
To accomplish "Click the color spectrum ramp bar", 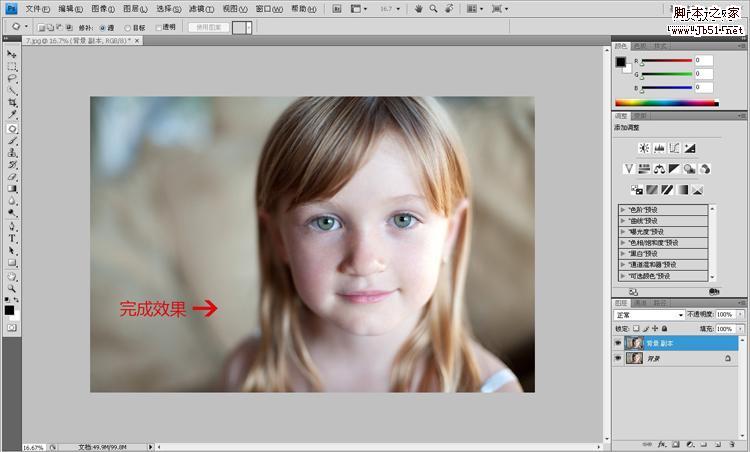I will pyautogui.click(x=667, y=102).
